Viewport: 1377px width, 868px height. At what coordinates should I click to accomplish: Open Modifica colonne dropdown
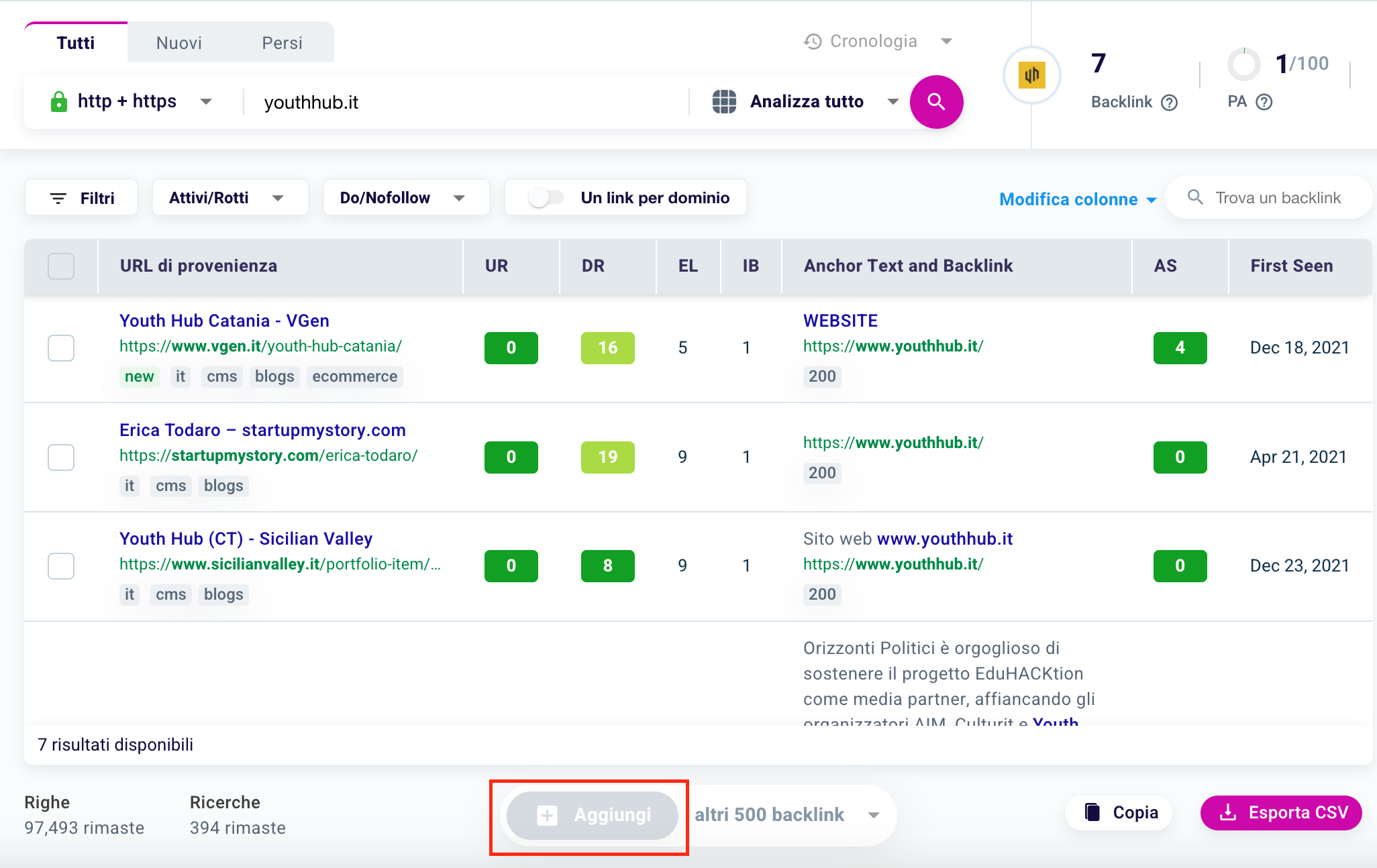[1078, 199]
